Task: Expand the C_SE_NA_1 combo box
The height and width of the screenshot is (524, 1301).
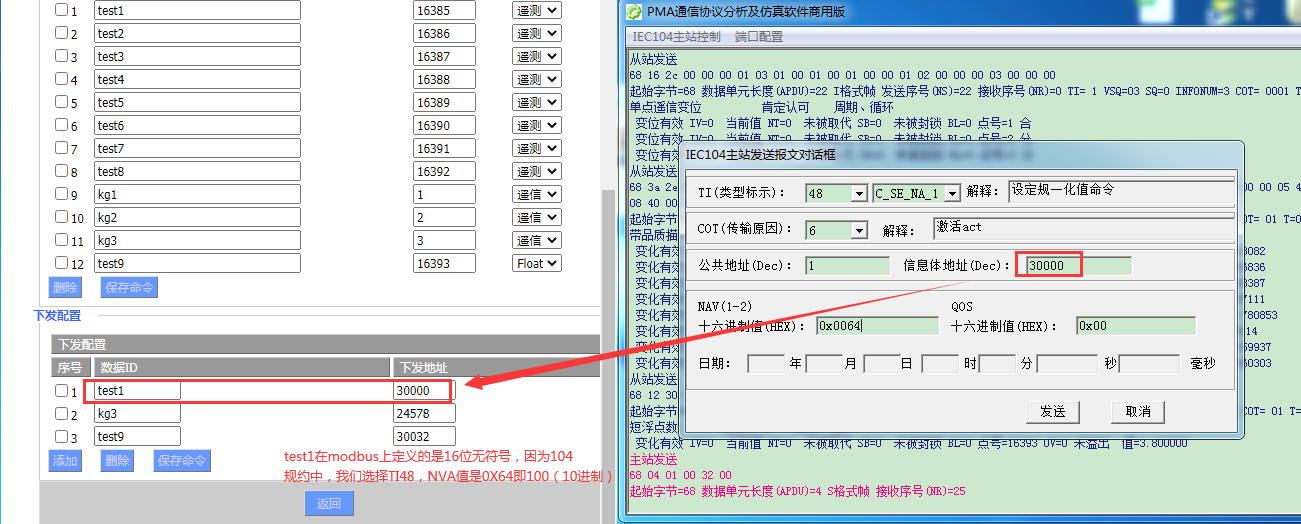Action: click(952, 193)
